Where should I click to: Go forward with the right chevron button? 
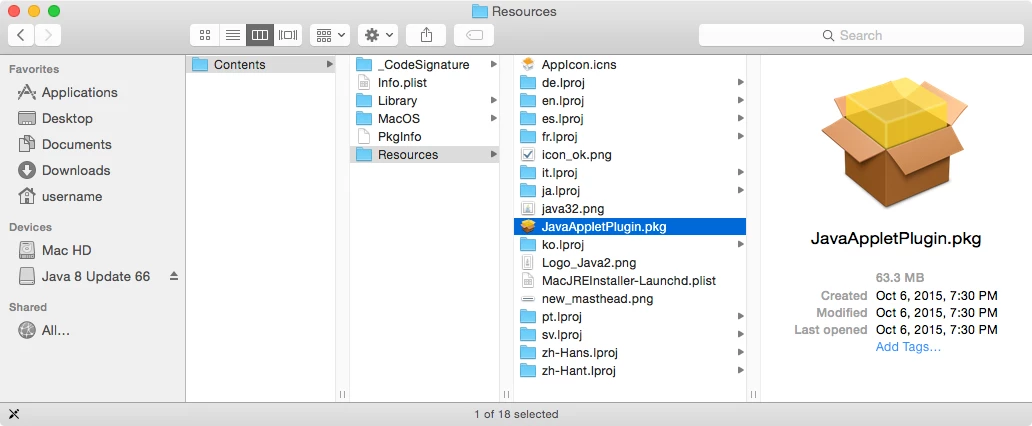pyautogui.click(x=48, y=35)
